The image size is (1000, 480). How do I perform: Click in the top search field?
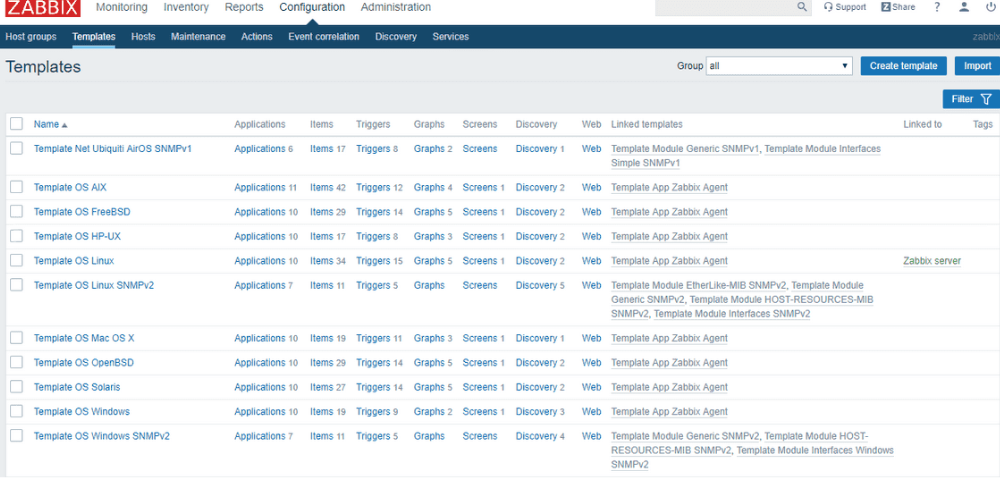pyautogui.click(x=726, y=7)
